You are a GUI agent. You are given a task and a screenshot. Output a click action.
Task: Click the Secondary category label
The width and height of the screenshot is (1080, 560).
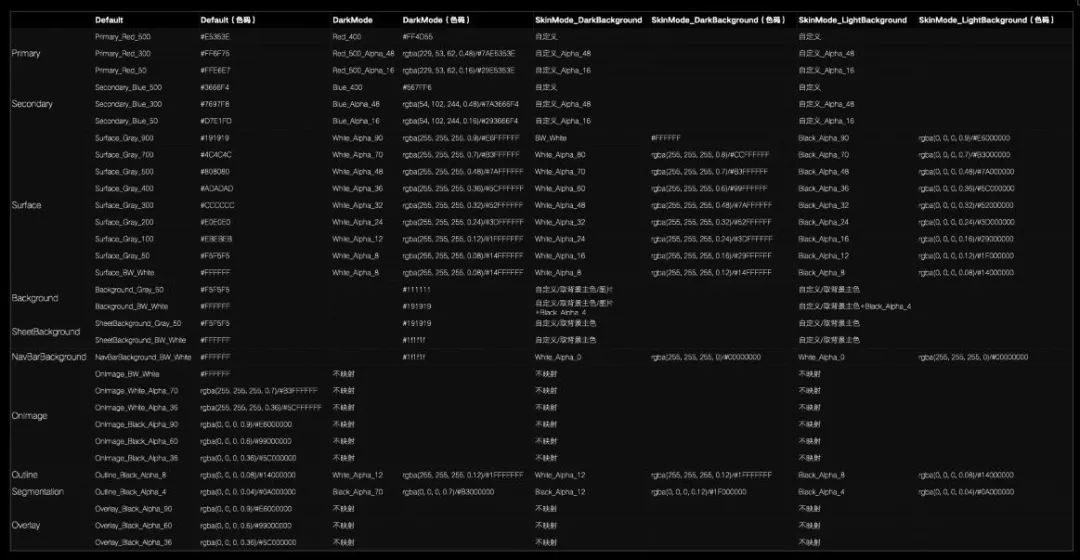tap(32, 104)
